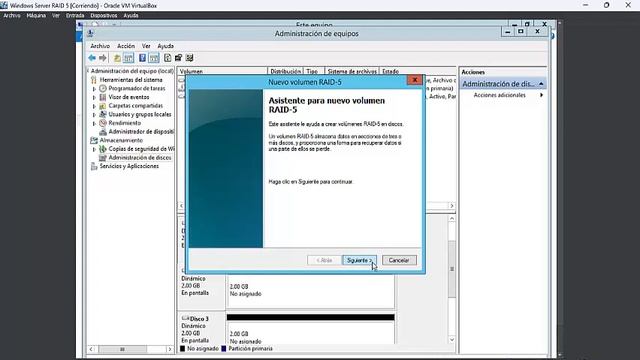The width and height of the screenshot is (640, 360).
Task: Click the Disco 3 label
Action: 199,318
